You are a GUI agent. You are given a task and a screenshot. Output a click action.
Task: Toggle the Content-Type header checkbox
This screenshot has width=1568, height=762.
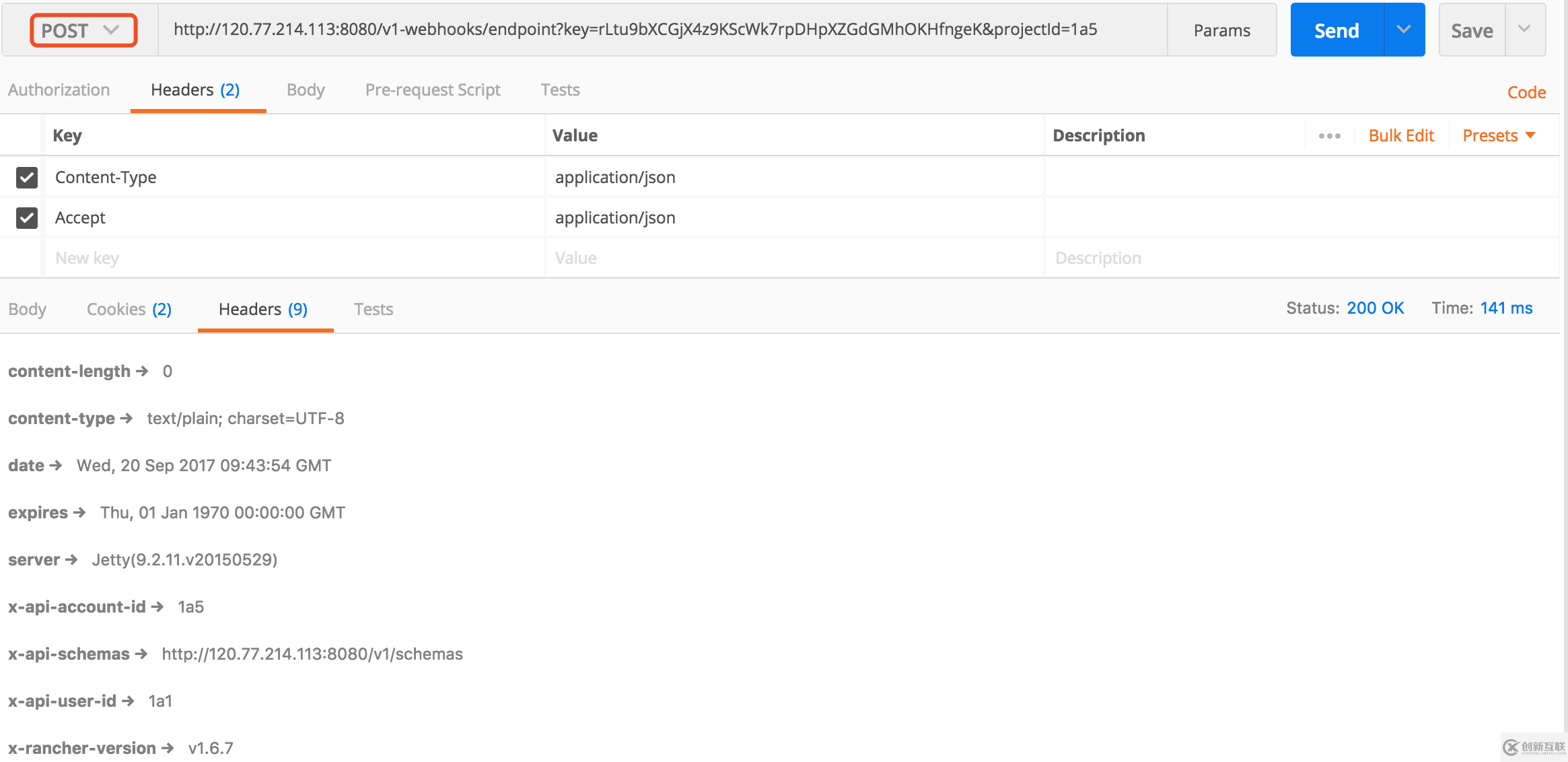click(x=27, y=177)
